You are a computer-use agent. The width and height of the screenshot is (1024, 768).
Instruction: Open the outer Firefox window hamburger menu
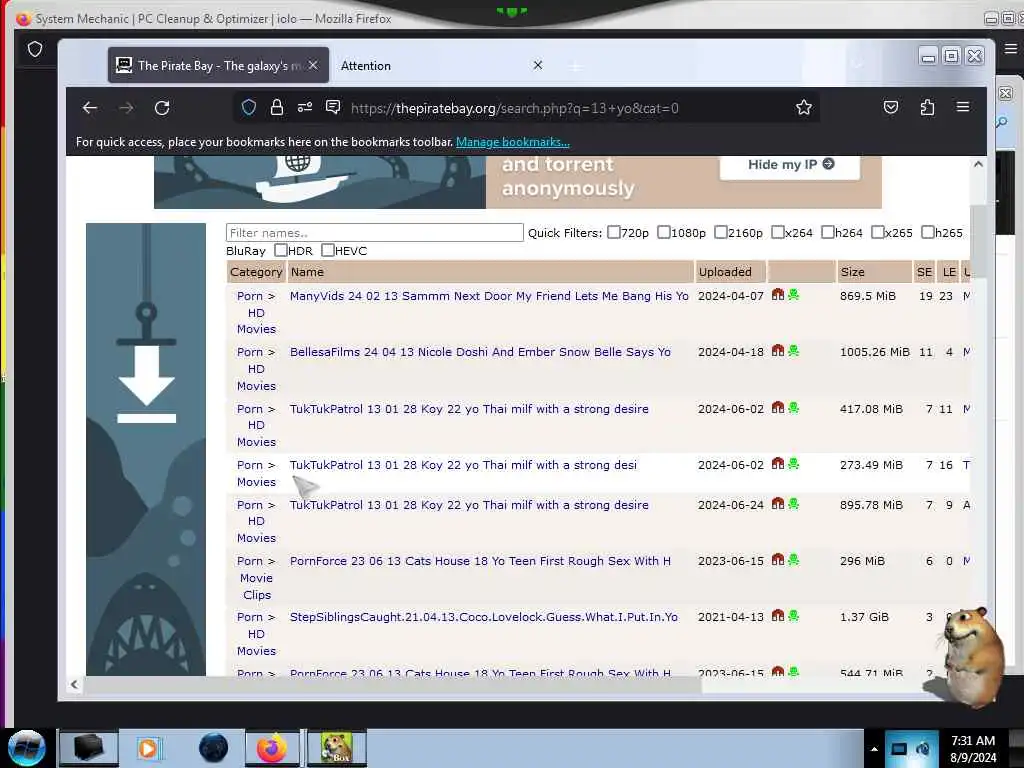[x=1010, y=49]
